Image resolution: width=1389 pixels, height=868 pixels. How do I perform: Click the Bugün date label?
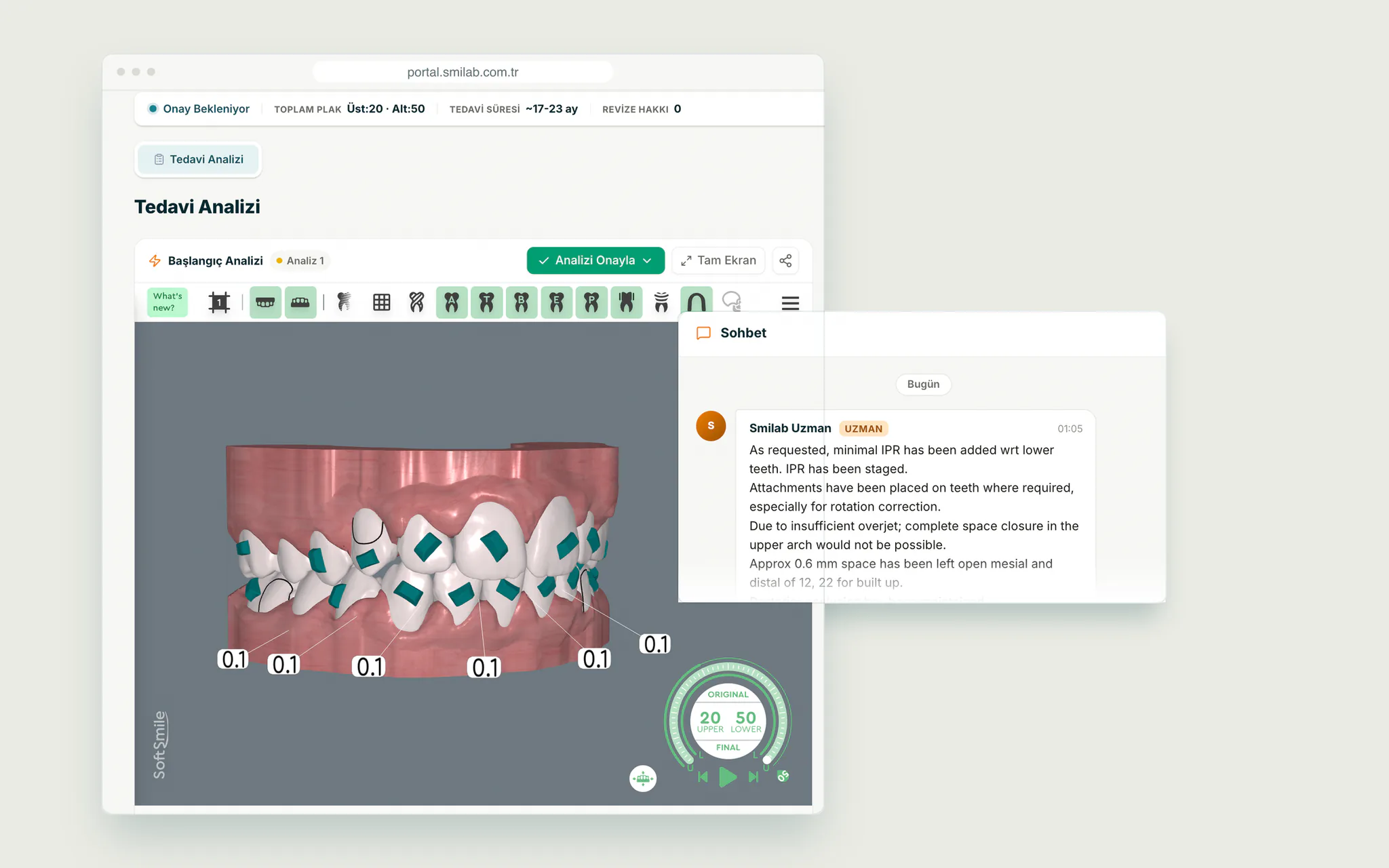(923, 384)
